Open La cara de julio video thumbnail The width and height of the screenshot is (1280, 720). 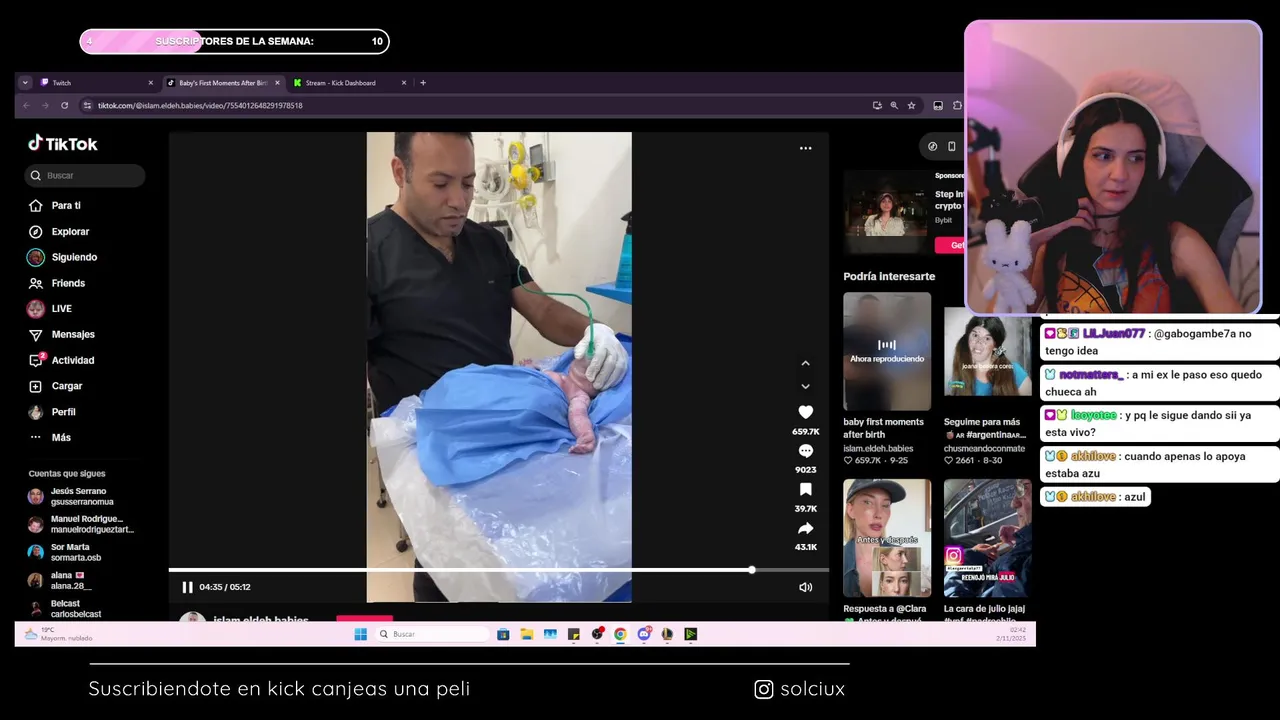click(986, 538)
